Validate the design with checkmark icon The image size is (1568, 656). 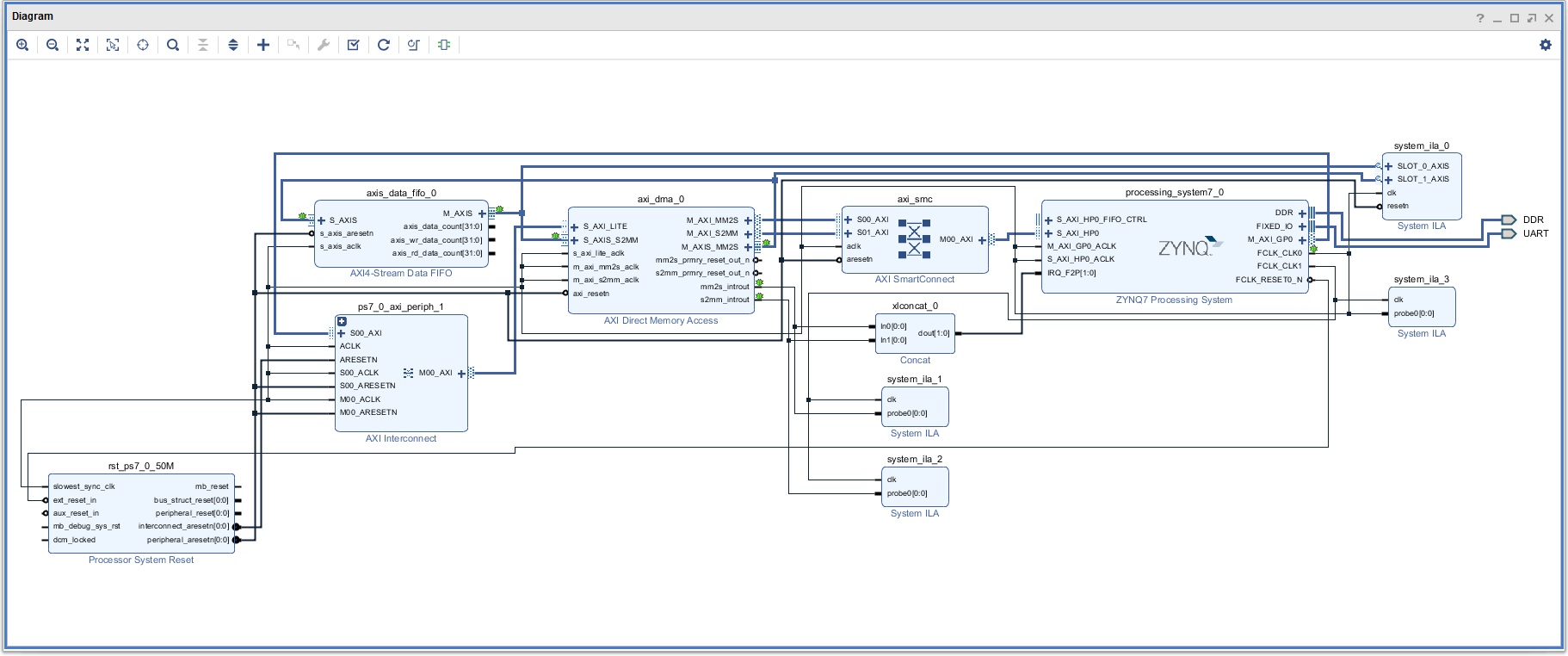(x=354, y=45)
